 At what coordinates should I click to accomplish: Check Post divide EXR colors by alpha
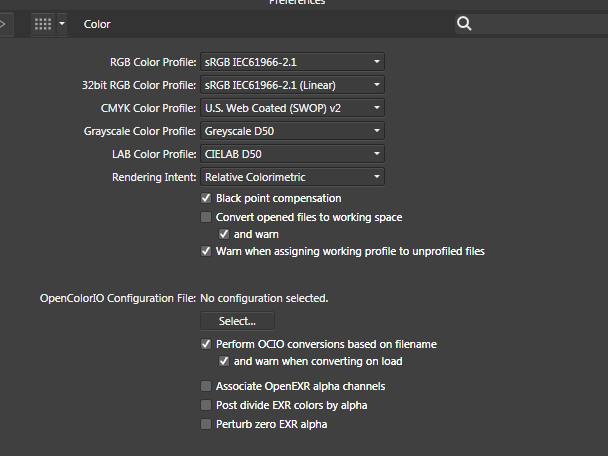pyautogui.click(x=206, y=405)
